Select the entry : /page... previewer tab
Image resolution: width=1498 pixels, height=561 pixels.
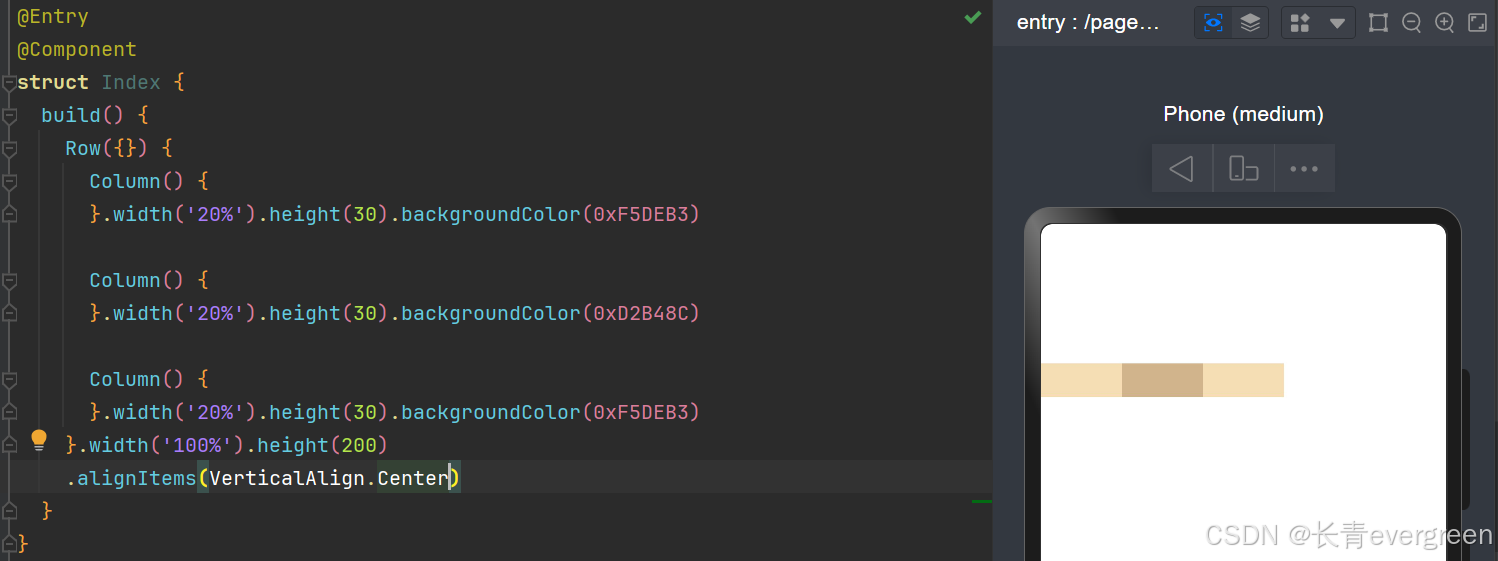coord(1088,22)
